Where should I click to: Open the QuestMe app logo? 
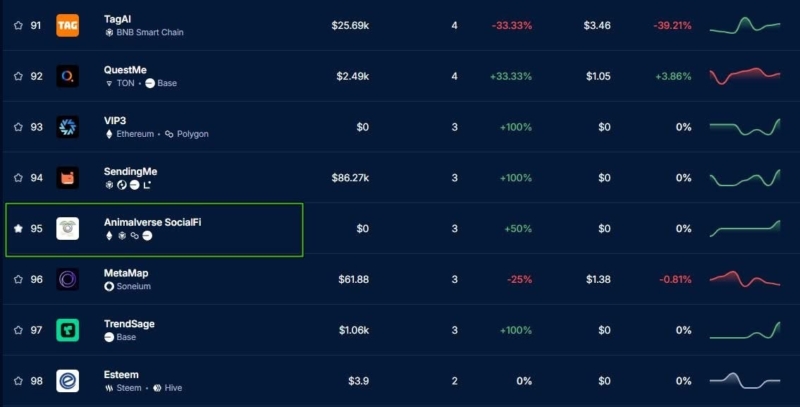(x=67, y=76)
